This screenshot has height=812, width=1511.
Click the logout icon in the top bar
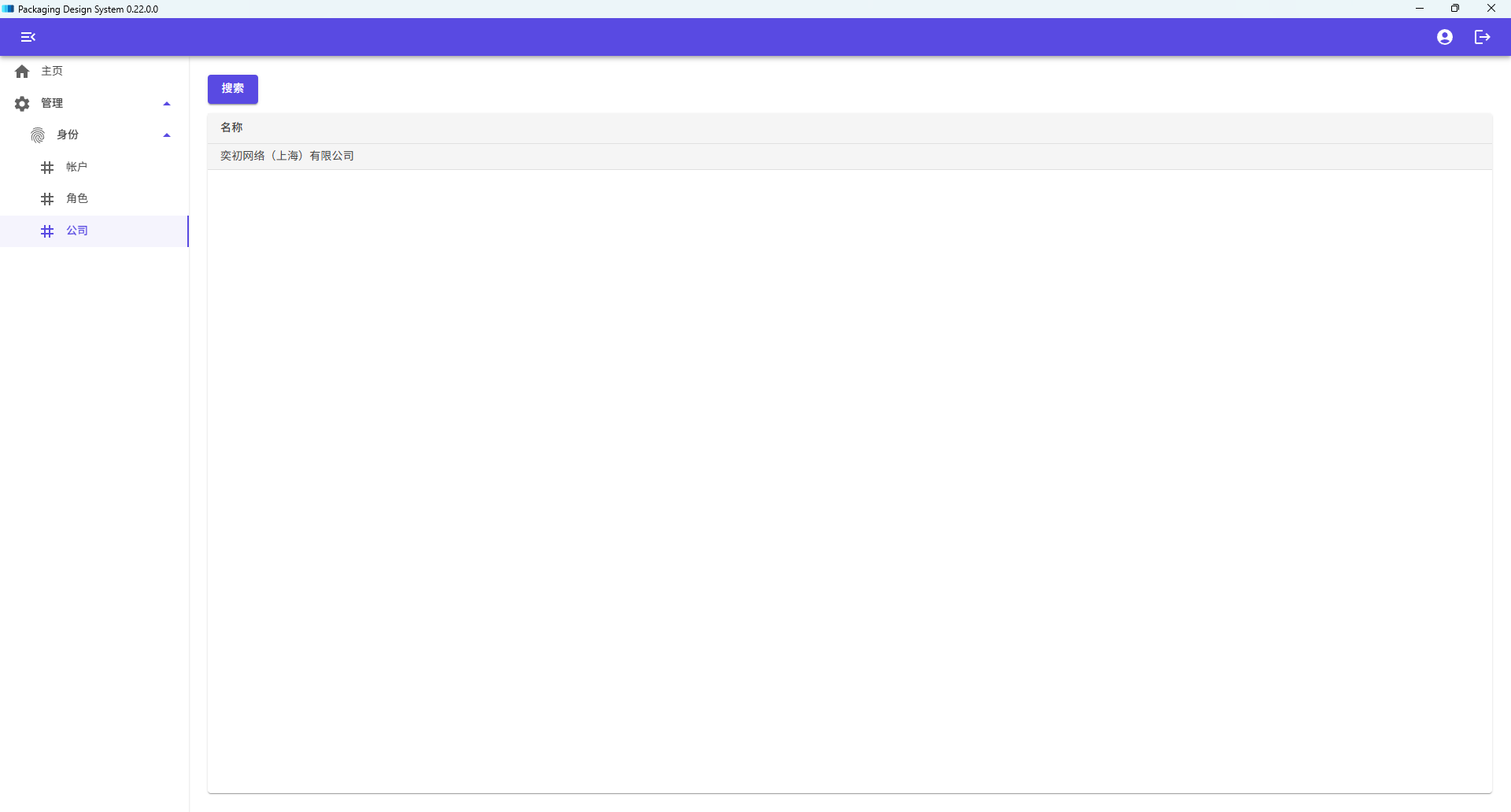click(x=1483, y=37)
